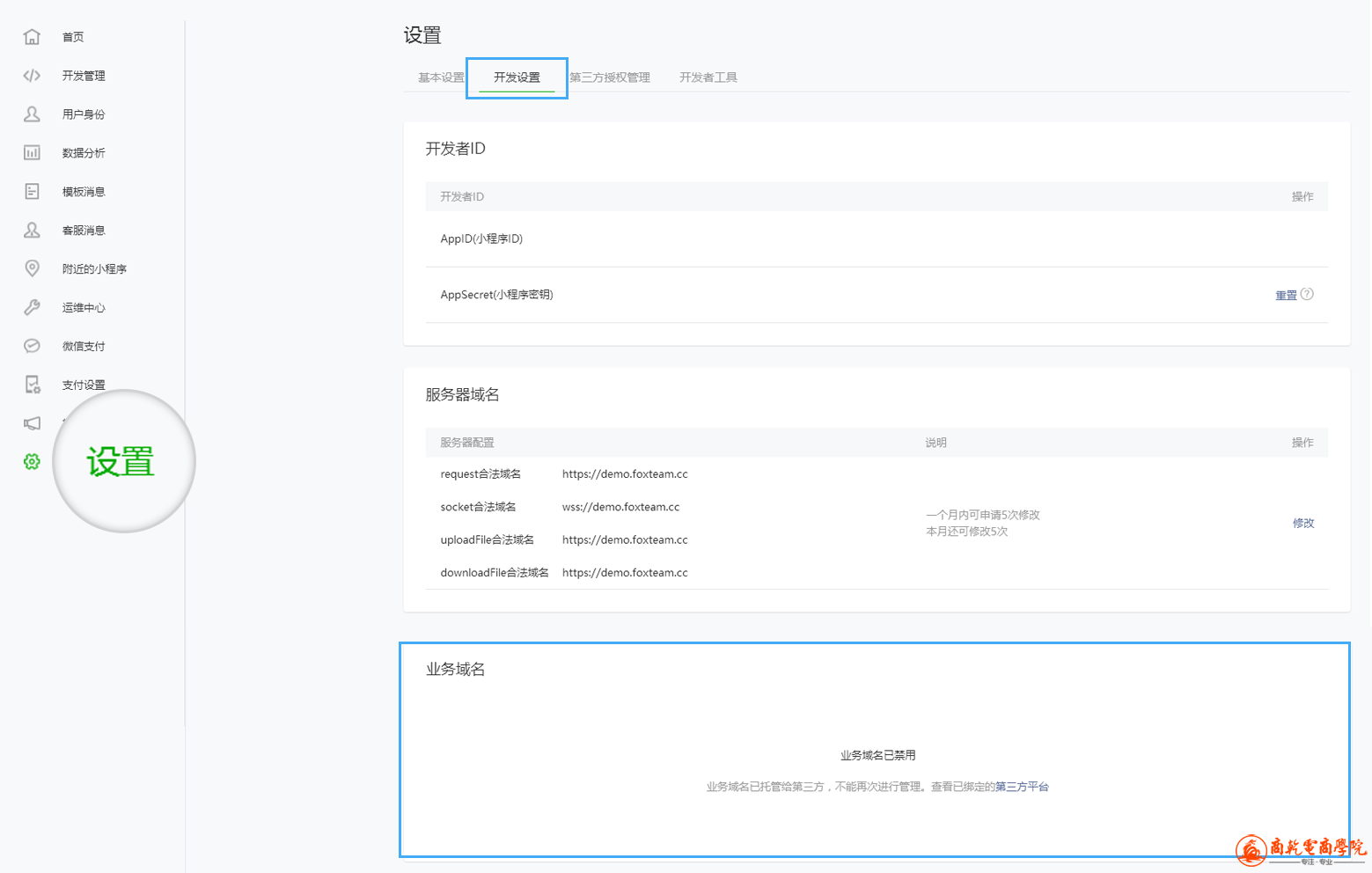Click the green settings gear icon
Image resolution: width=1372 pixels, height=873 pixels.
(x=32, y=462)
